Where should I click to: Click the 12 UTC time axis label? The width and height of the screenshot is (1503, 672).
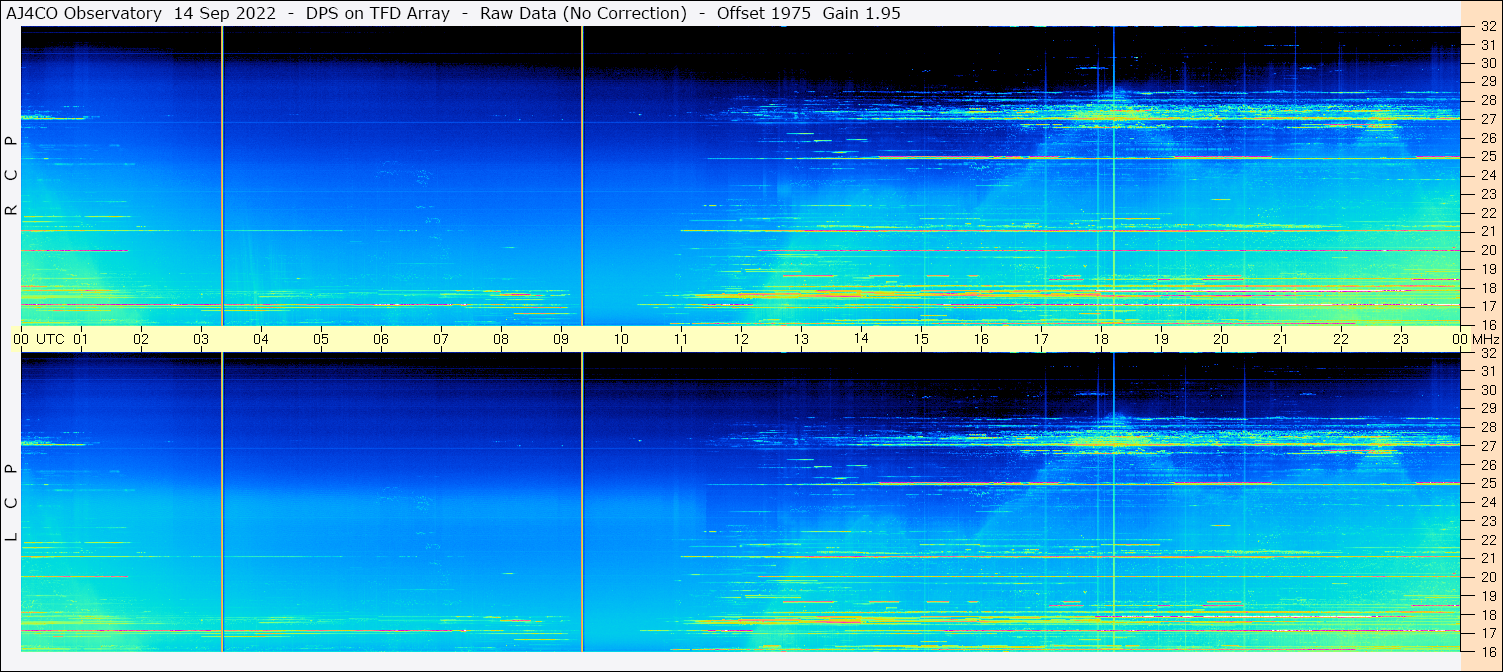point(741,339)
